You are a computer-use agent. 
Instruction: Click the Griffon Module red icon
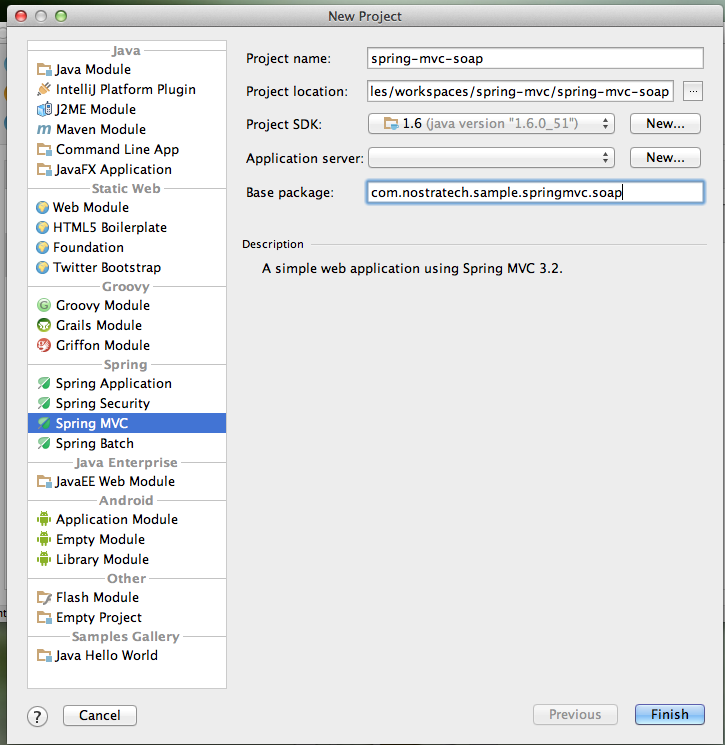pos(44,345)
